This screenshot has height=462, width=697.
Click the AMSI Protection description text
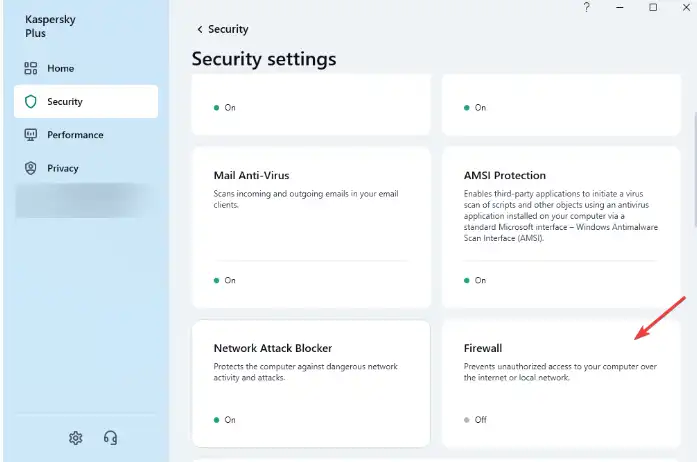[561, 216]
